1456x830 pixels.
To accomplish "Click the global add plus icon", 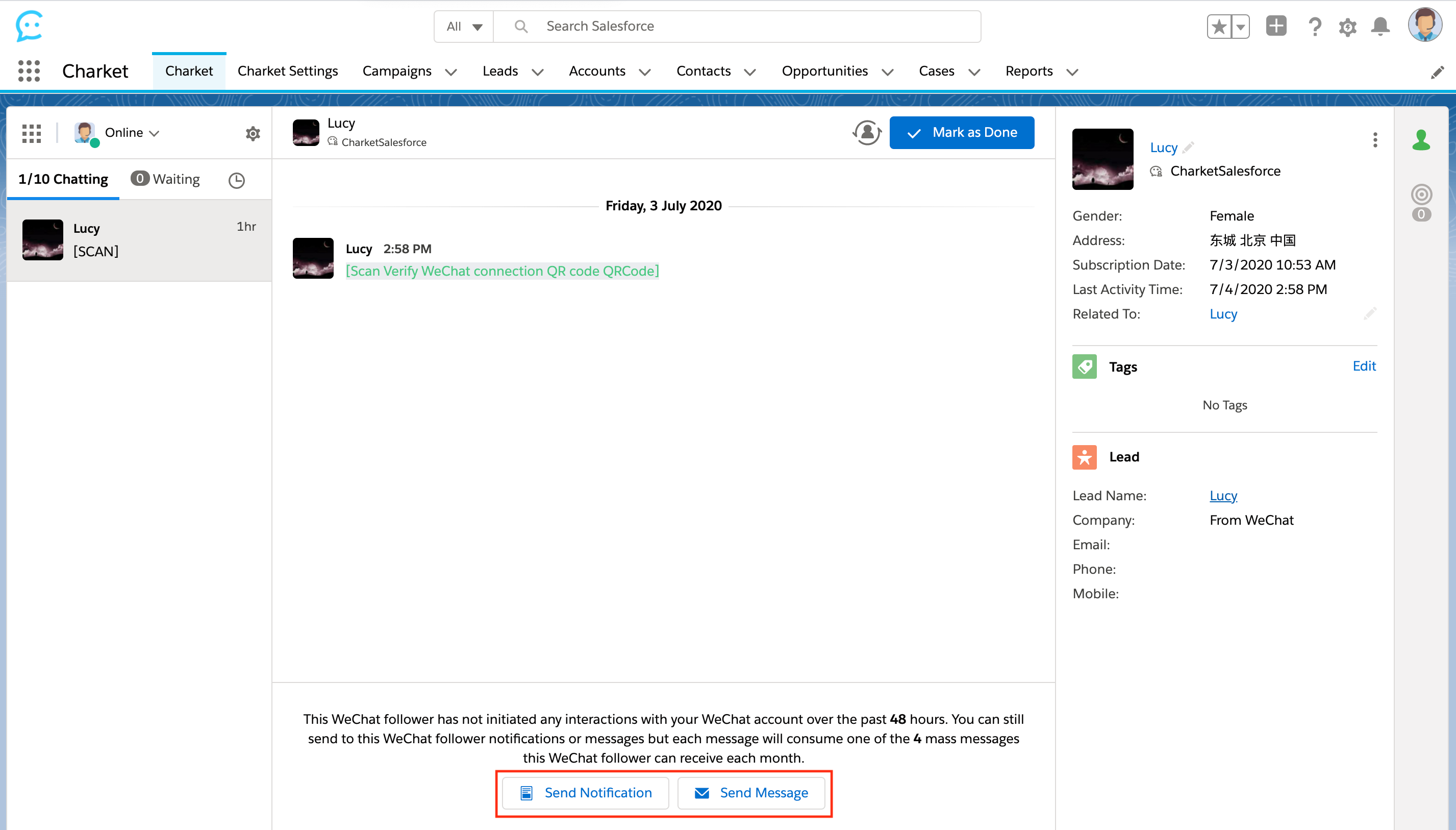I will tap(1275, 26).
